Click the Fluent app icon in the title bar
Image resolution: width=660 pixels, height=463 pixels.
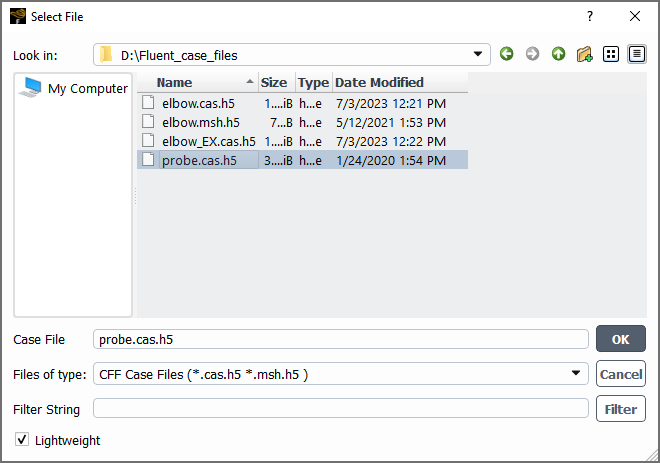[x=18, y=16]
